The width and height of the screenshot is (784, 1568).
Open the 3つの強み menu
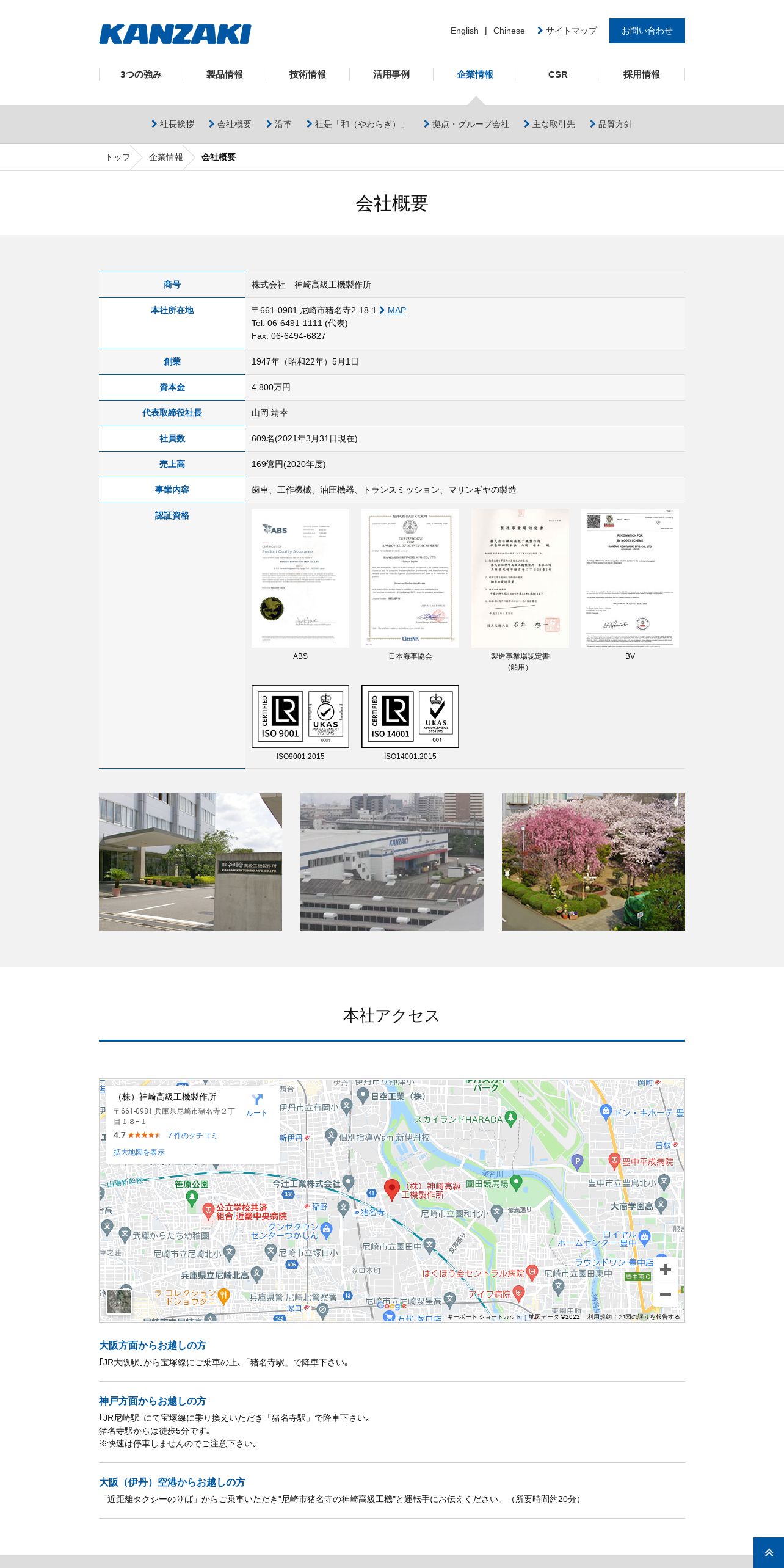[x=141, y=74]
